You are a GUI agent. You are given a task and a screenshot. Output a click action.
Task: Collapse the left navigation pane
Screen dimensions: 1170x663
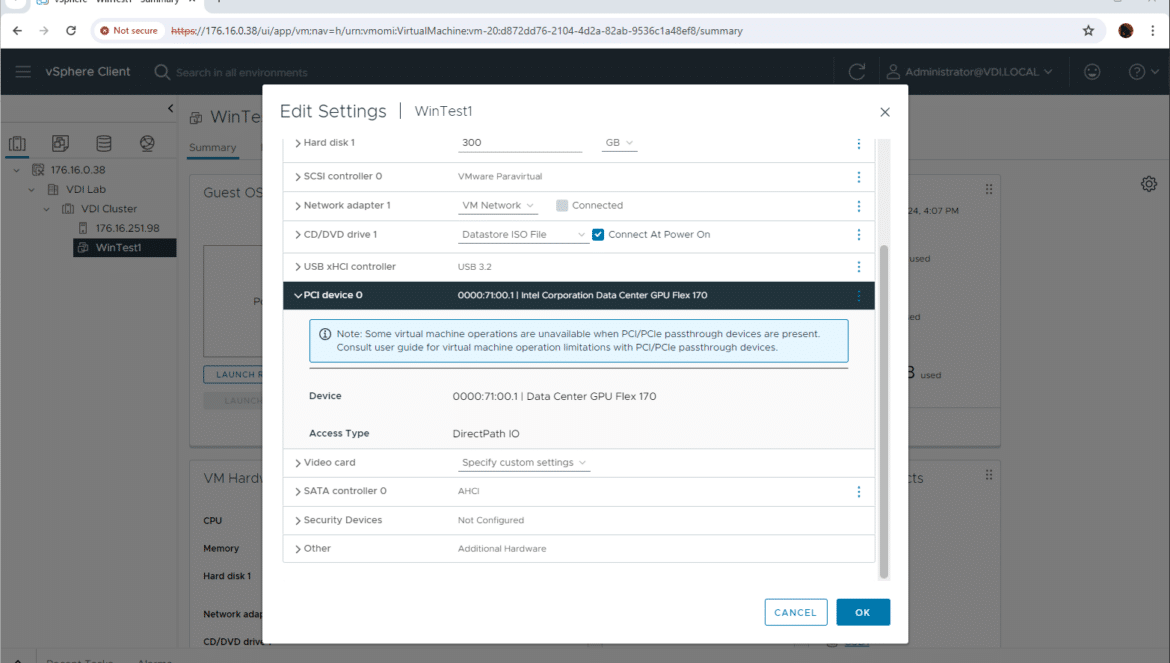(170, 108)
